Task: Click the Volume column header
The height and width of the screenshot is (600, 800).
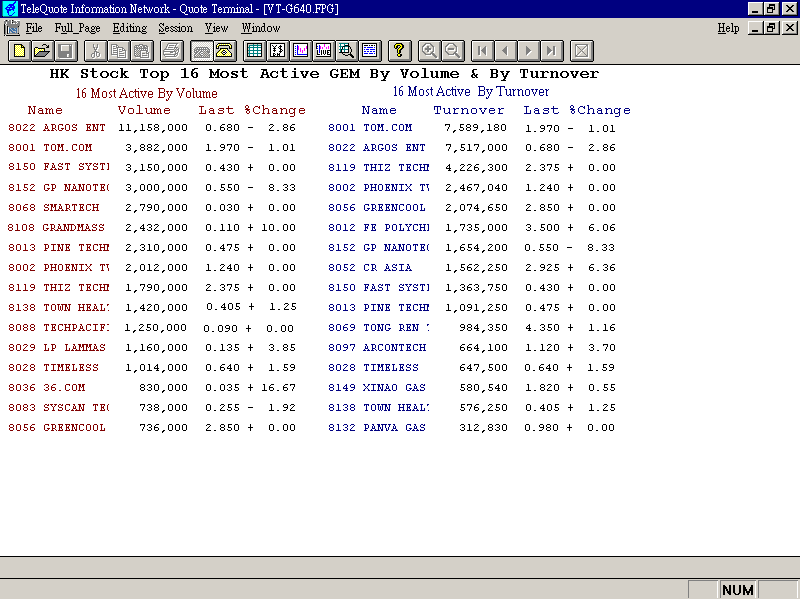Action: (x=144, y=110)
